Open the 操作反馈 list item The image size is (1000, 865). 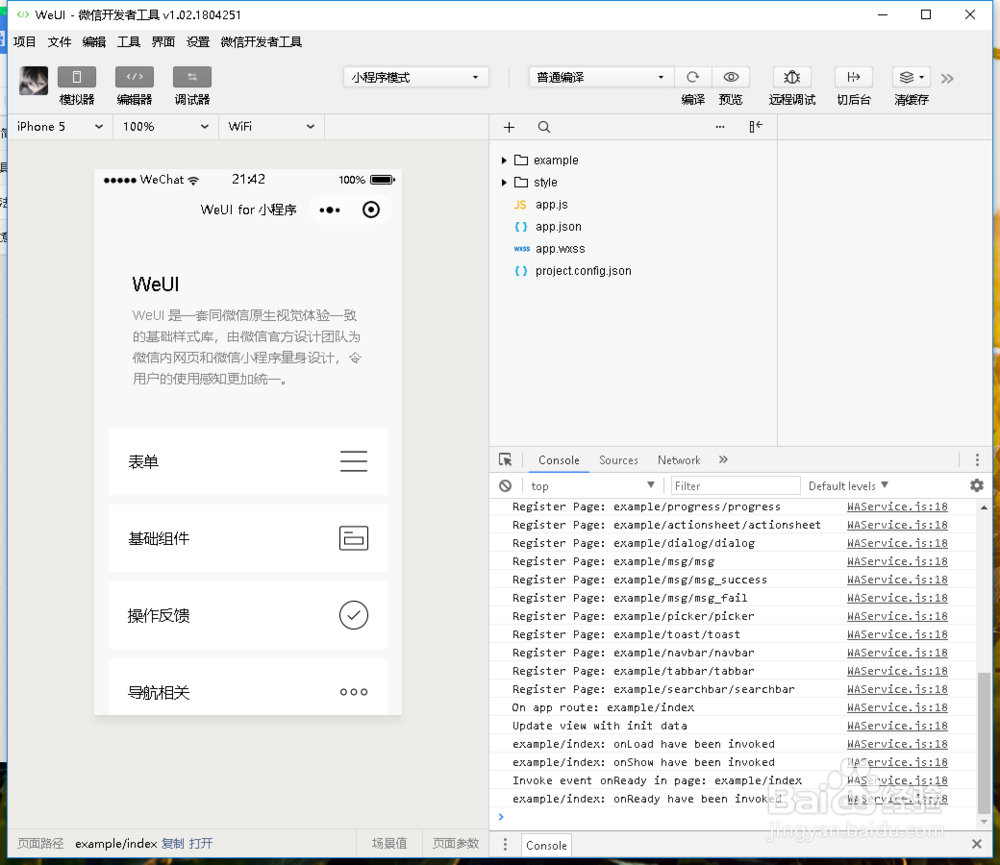click(x=248, y=615)
